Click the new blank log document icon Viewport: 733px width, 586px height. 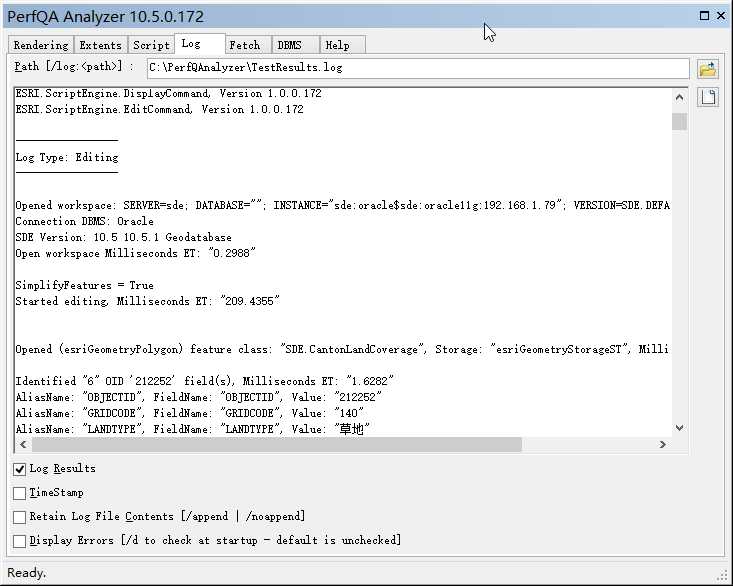708,98
